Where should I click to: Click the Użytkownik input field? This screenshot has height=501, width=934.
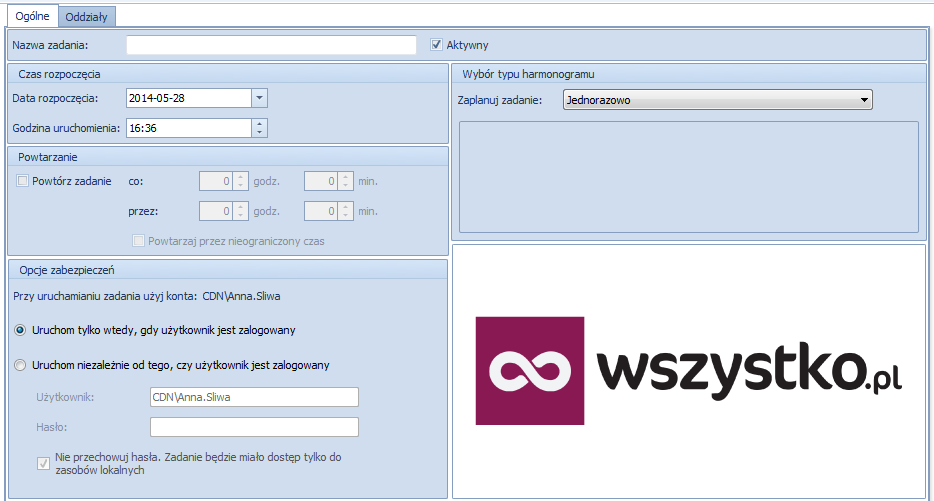254,397
